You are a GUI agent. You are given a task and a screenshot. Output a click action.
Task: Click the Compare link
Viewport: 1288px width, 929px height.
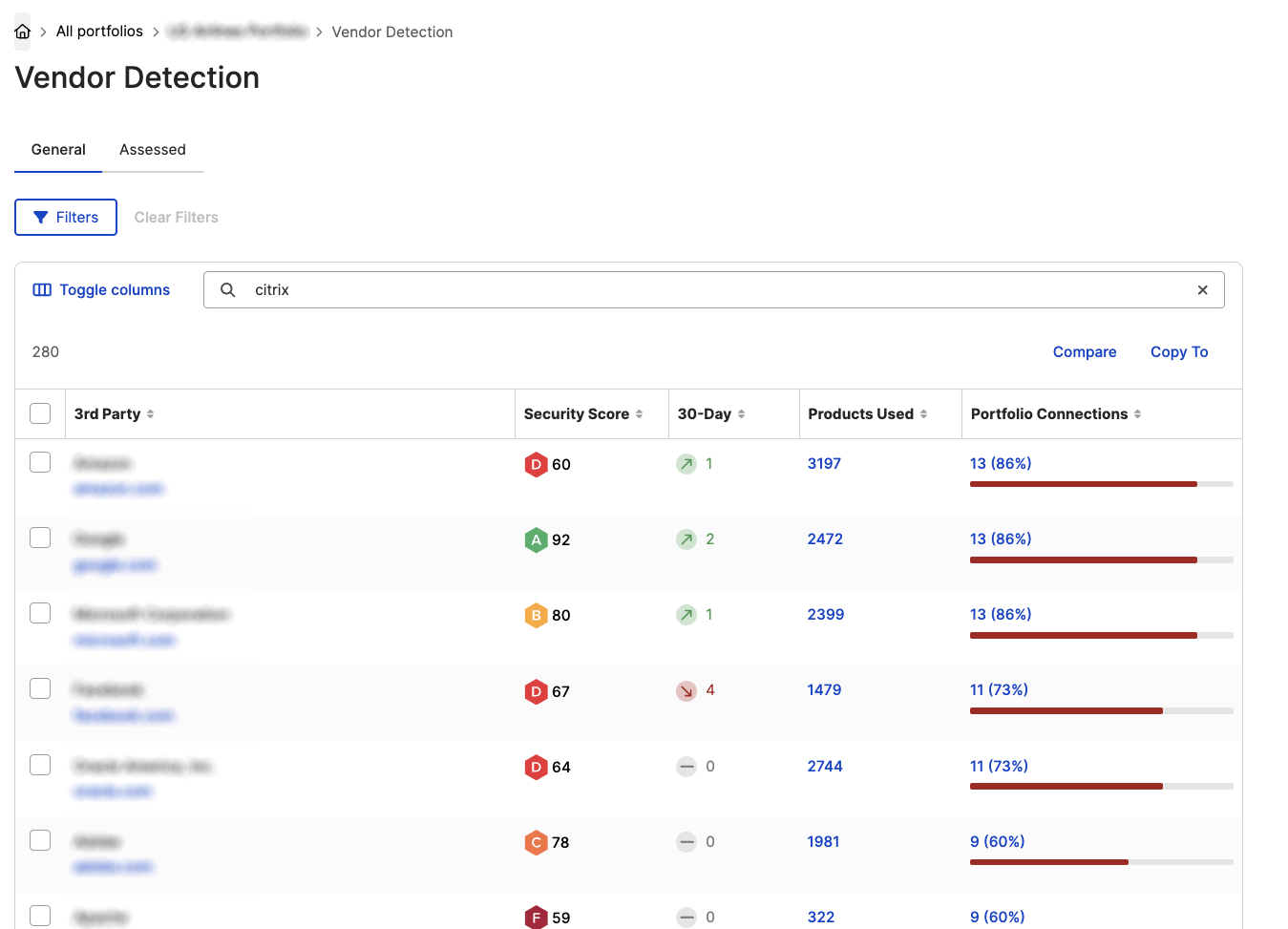[1085, 351]
